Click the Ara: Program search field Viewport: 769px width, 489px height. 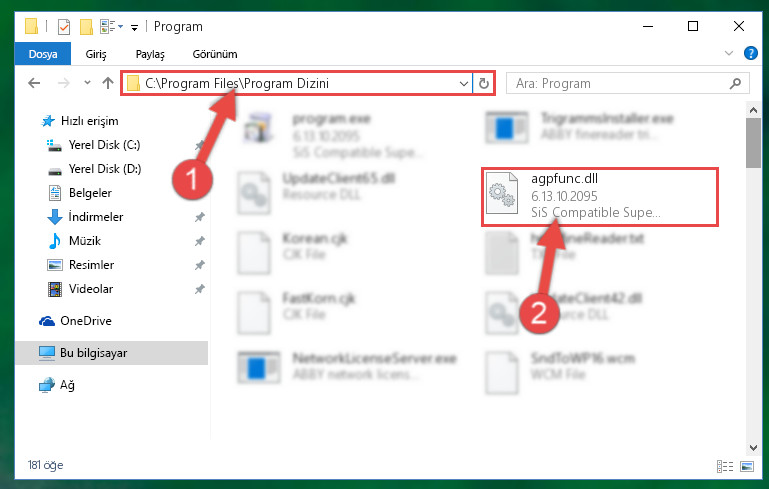[x=619, y=83]
